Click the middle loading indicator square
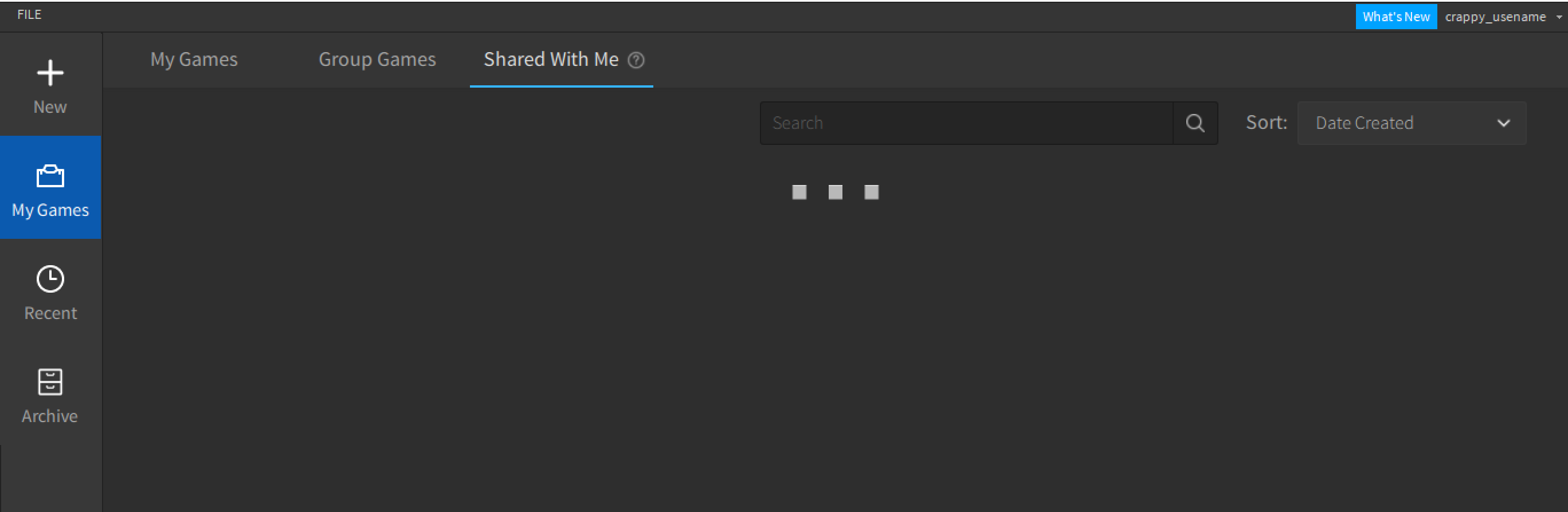 click(835, 192)
